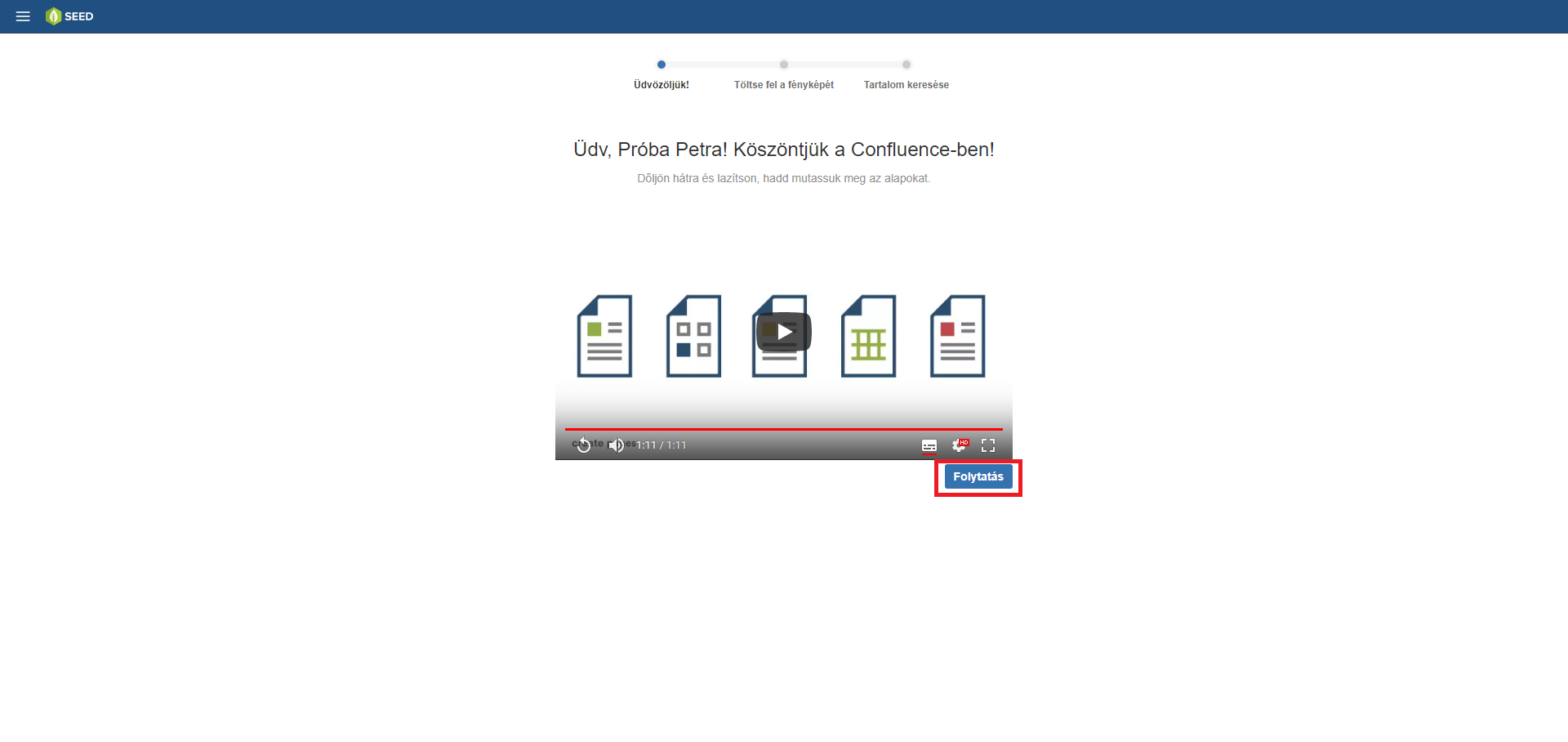The height and width of the screenshot is (742, 1568).
Task: Click the red video progress bar
Action: coord(783,428)
